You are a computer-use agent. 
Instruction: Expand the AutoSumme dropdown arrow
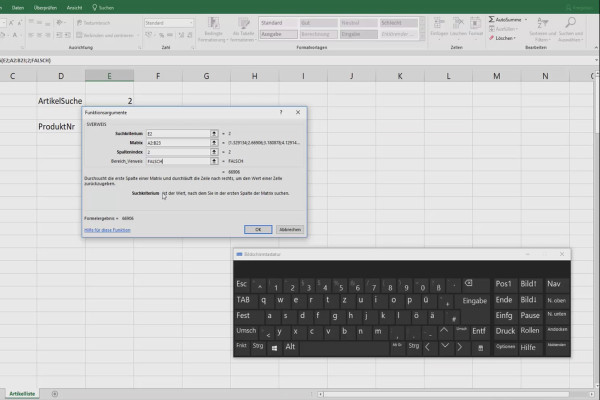526,20
